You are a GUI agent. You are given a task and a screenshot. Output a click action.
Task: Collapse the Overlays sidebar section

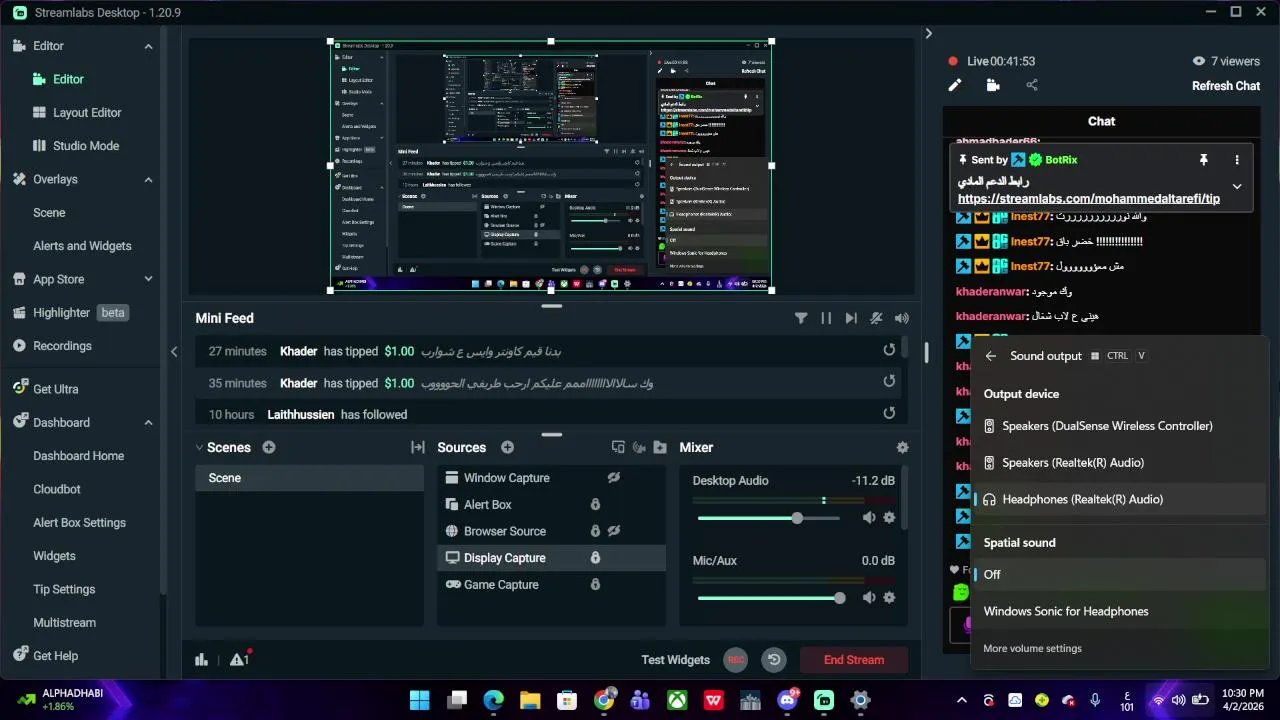coord(149,180)
